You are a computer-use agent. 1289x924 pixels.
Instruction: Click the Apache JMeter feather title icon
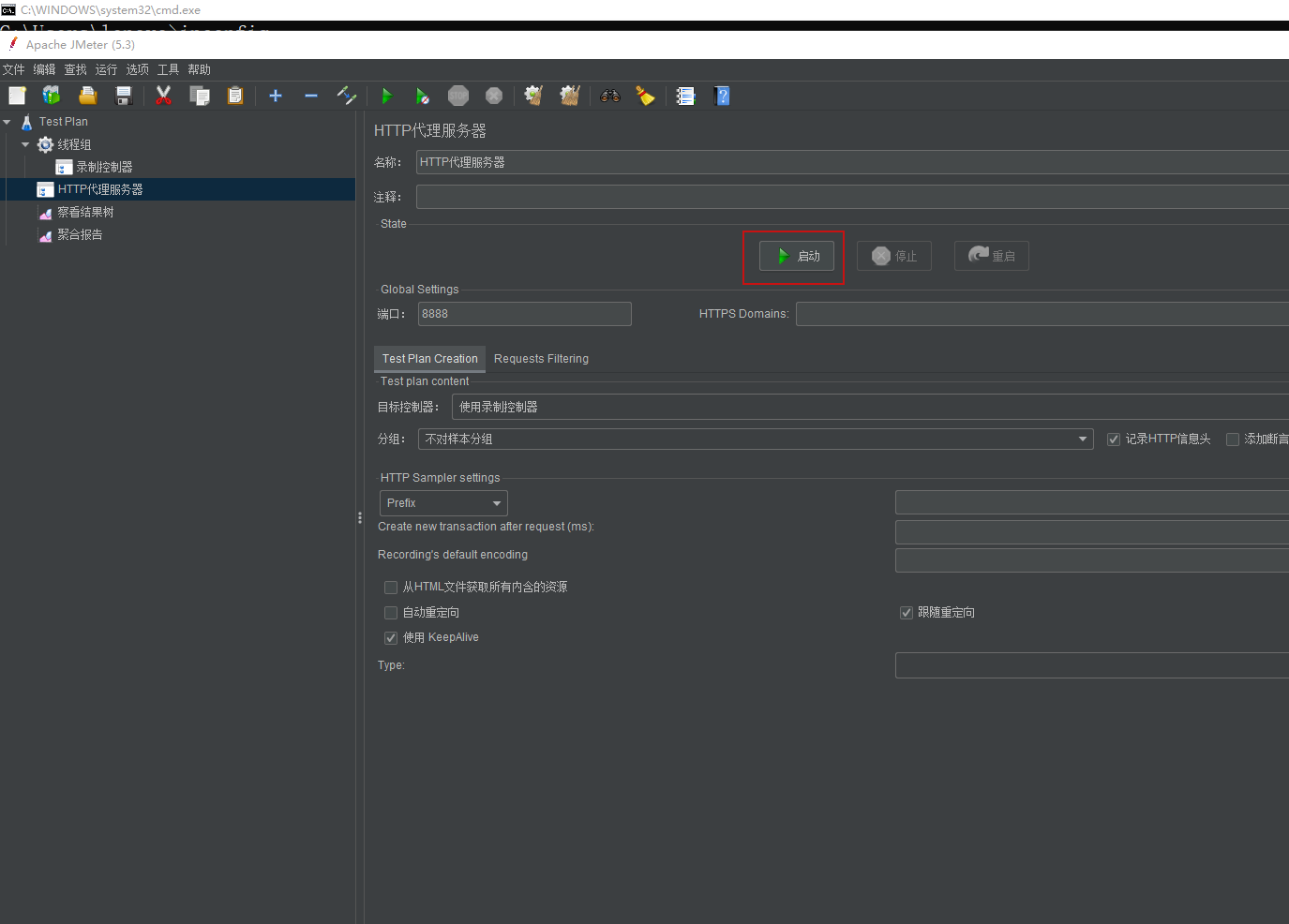[x=13, y=44]
